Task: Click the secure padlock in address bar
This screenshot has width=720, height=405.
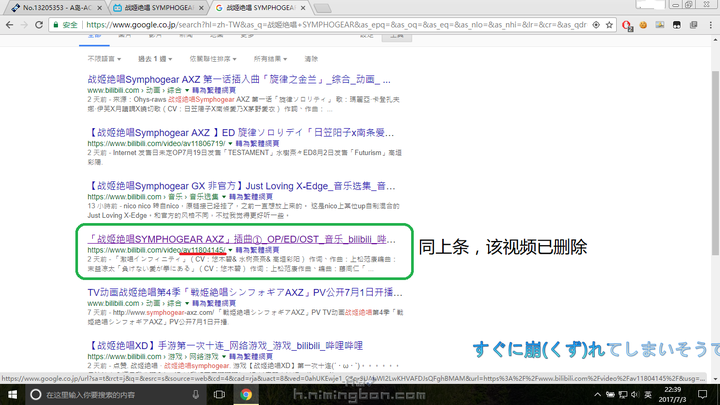Action: click(x=56, y=25)
